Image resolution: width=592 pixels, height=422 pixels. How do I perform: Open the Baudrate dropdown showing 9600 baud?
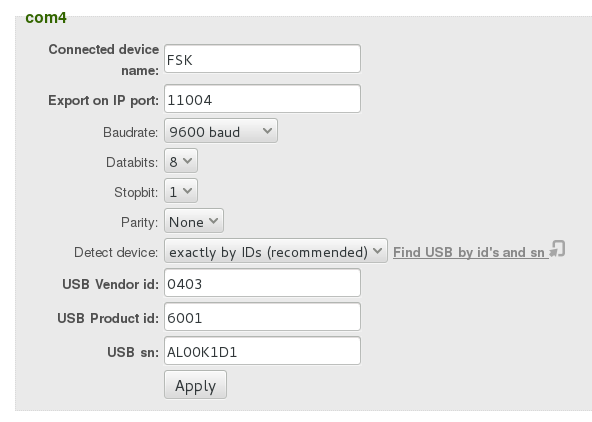tap(221, 131)
